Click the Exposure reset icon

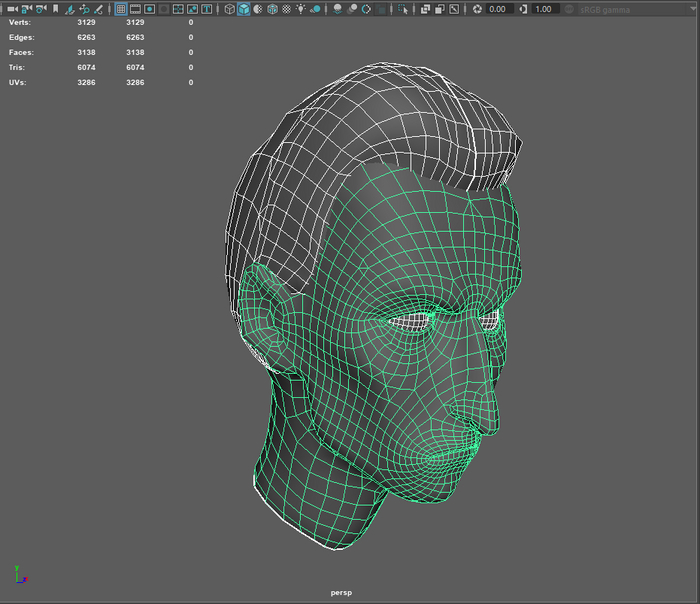click(x=477, y=9)
